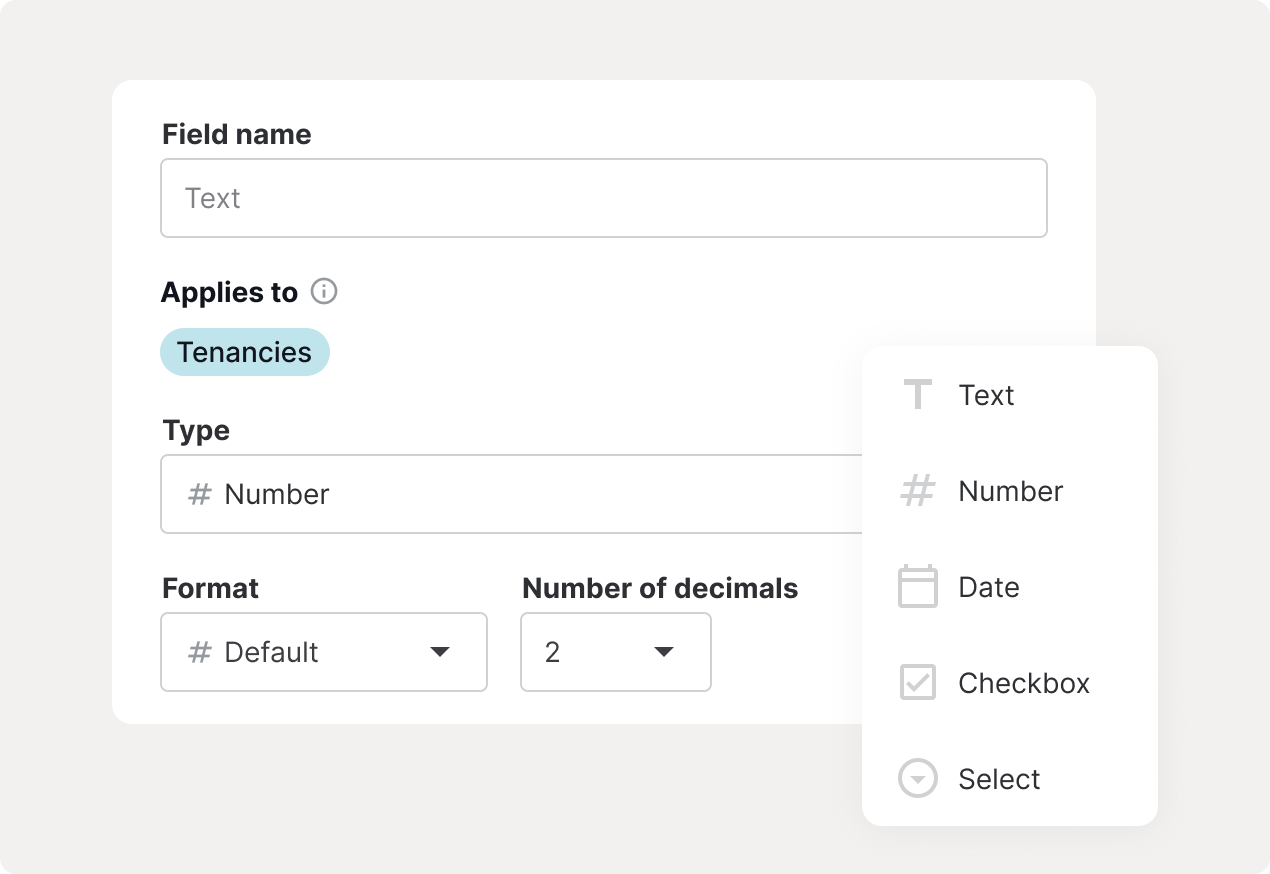
Task: Click the circled arrow Select icon
Action: point(917,779)
